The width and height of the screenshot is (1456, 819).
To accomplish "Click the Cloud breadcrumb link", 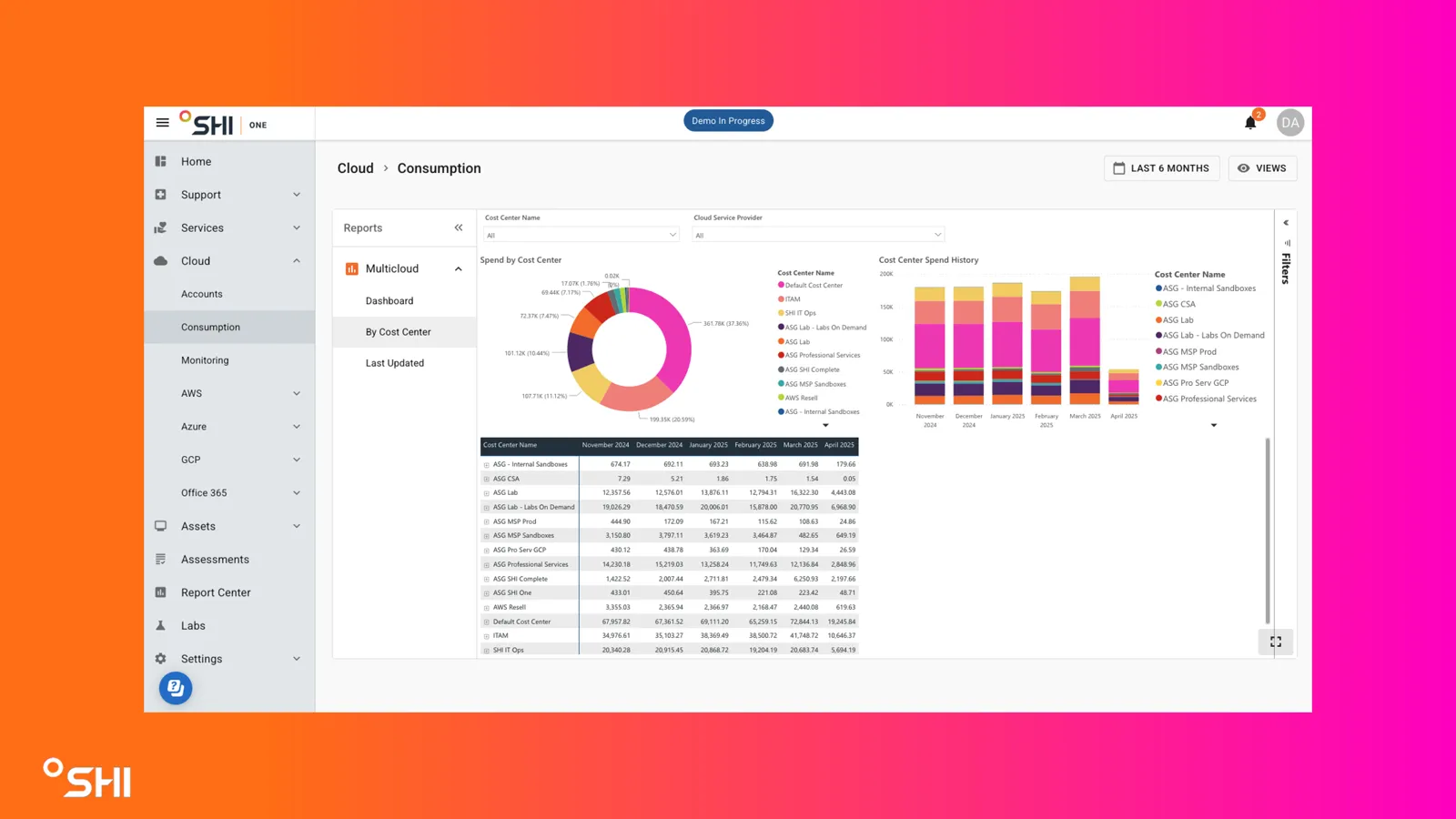I will pyautogui.click(x=355, y=168).
